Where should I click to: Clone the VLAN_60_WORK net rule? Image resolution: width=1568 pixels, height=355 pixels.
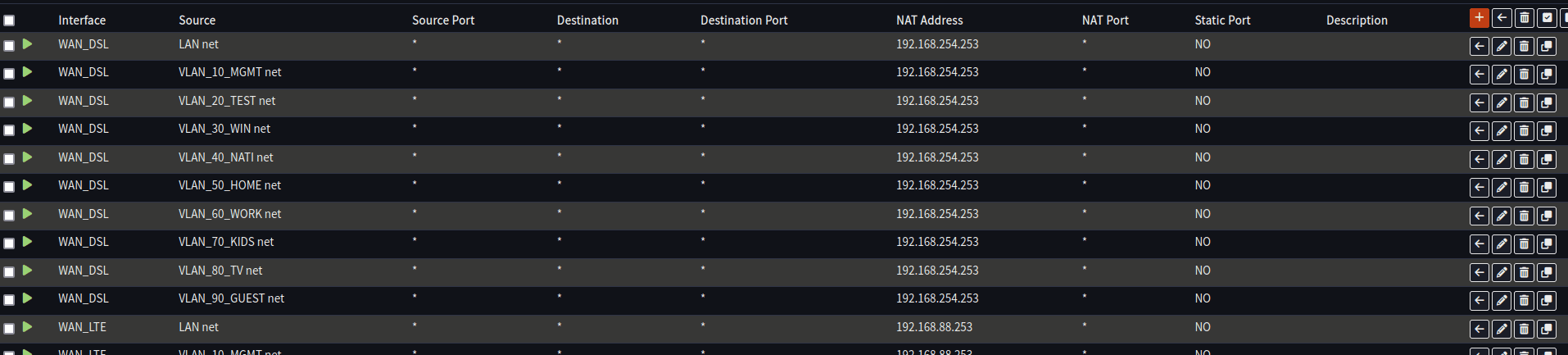(x=1547, y=216)
